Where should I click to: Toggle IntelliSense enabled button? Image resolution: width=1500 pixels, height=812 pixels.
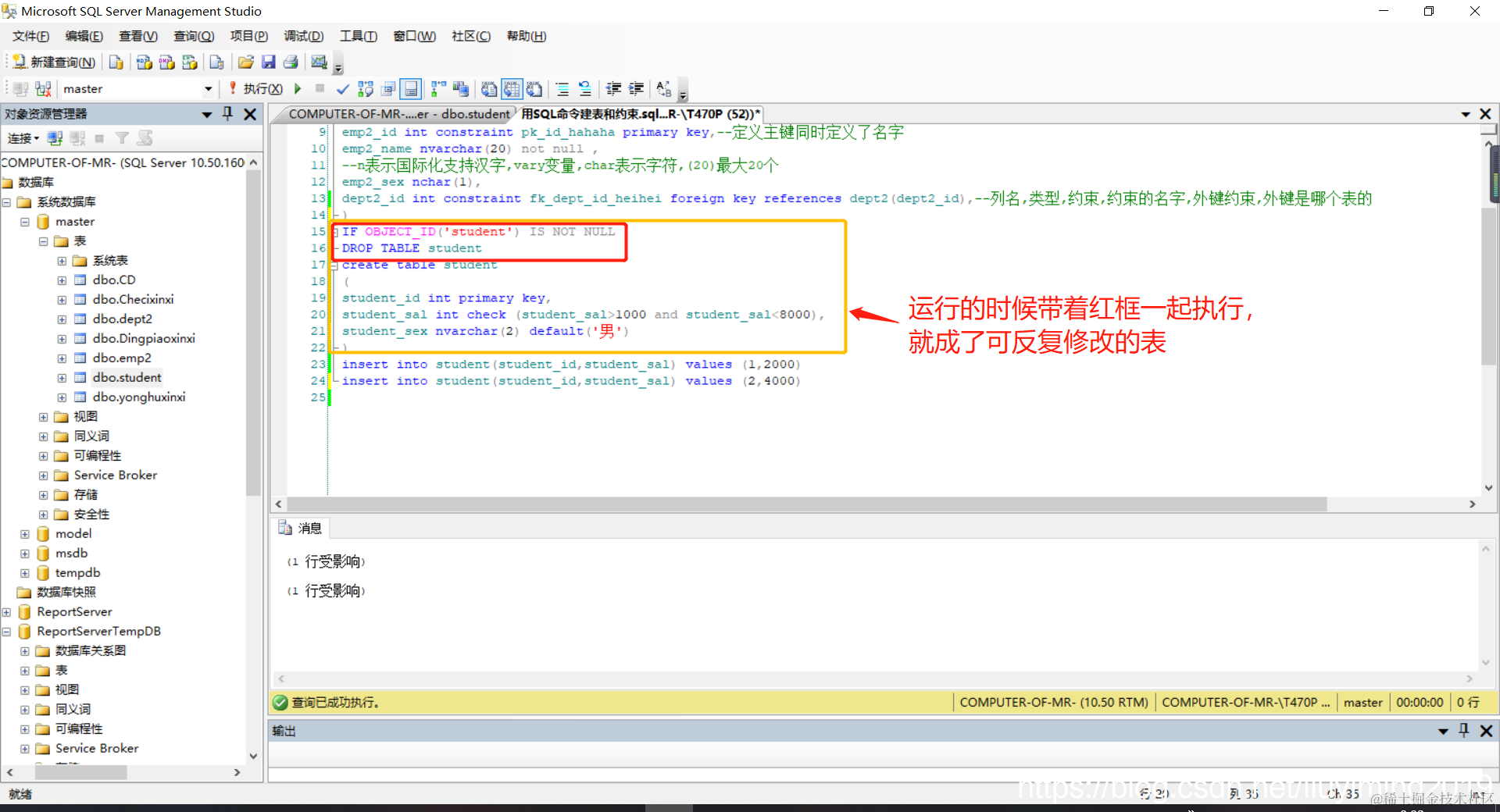(x=411, y=89)
